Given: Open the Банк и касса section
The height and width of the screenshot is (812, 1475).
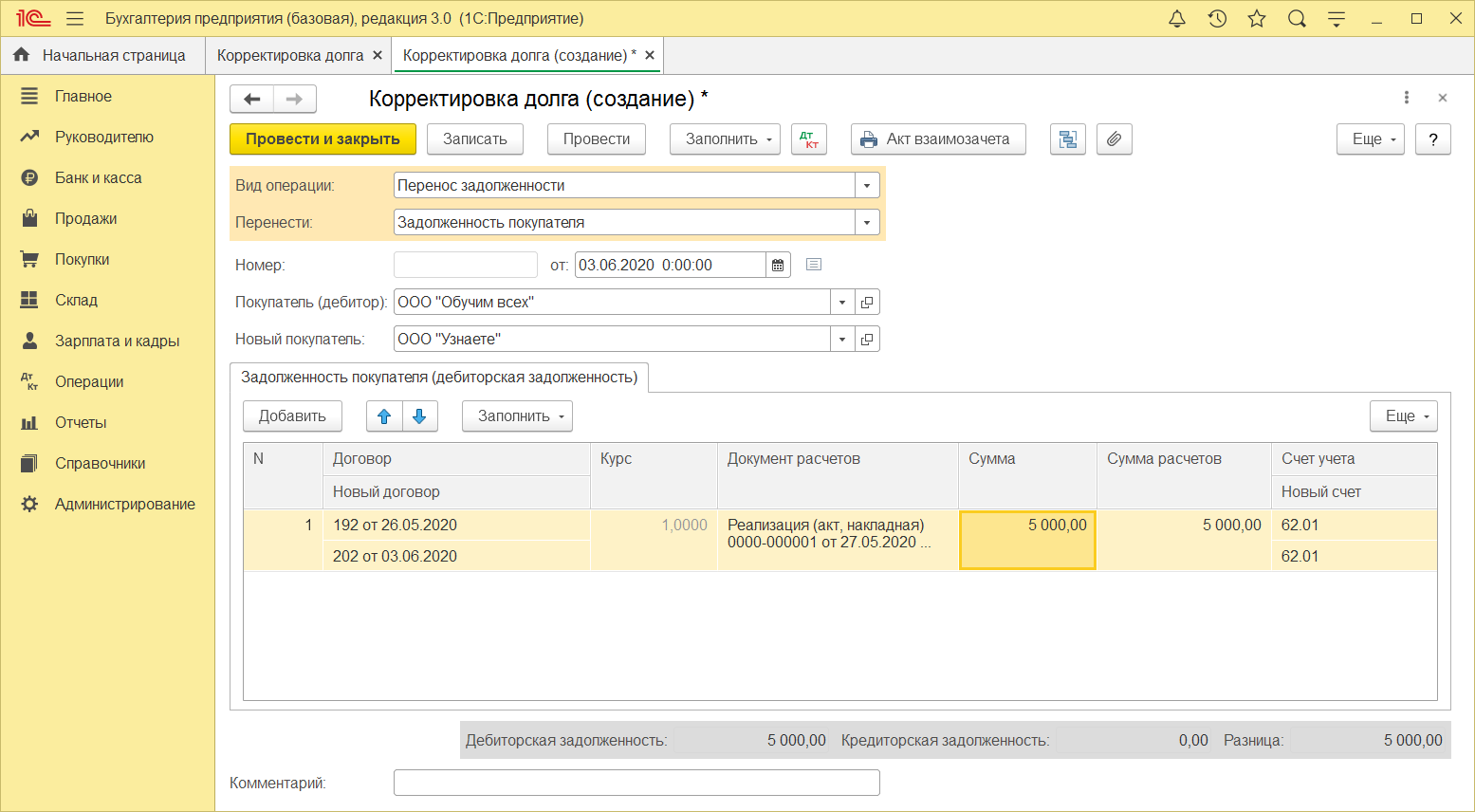Looking at the screenshot, I should (x=99, y=178).
